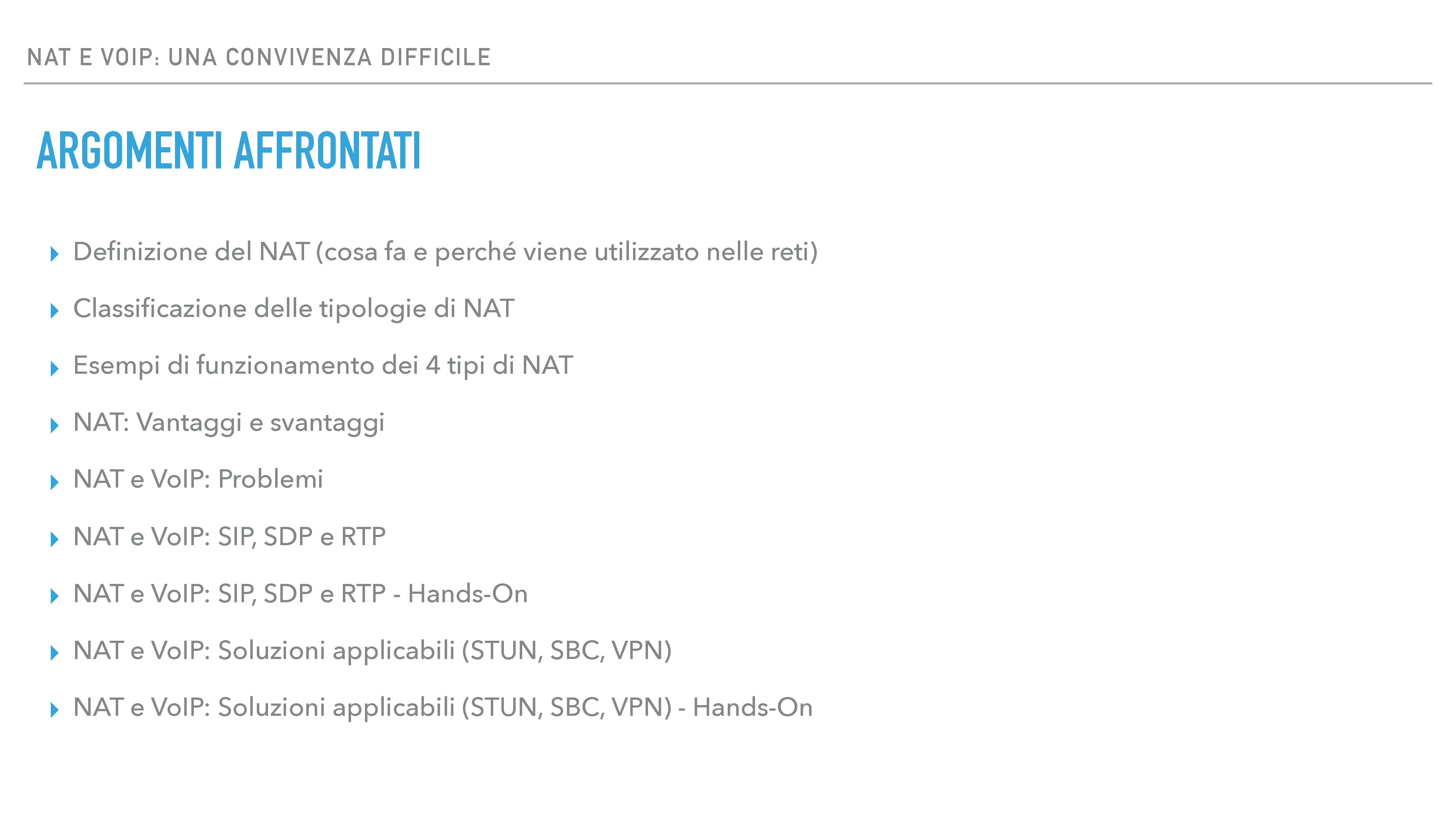Click the bullet arrow before the first 'SIP, SDP e RTP' line
Image resolution: width=1456 pixels, height=819 pixels.
click(x=54, y=539)
